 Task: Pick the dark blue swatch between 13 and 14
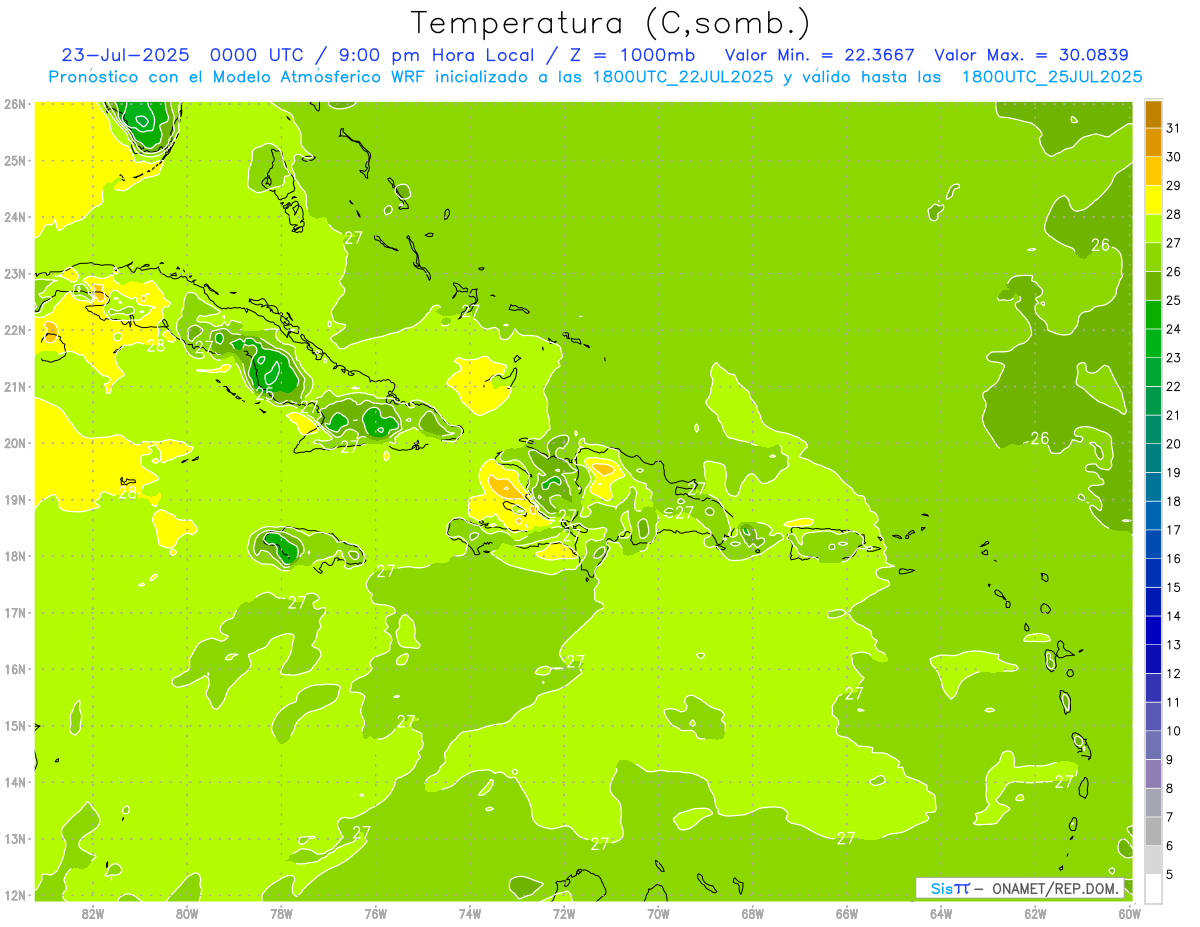pyautogui.click(x=1153, y=630)
